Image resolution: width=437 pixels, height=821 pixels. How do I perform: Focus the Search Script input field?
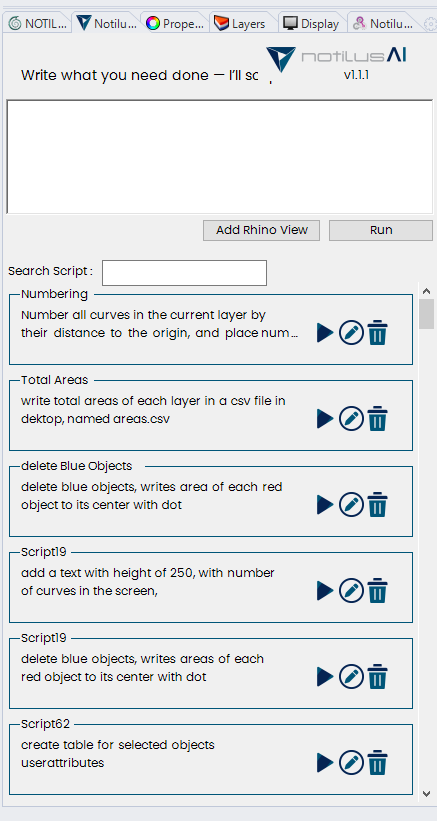click(x=184, y=273)
